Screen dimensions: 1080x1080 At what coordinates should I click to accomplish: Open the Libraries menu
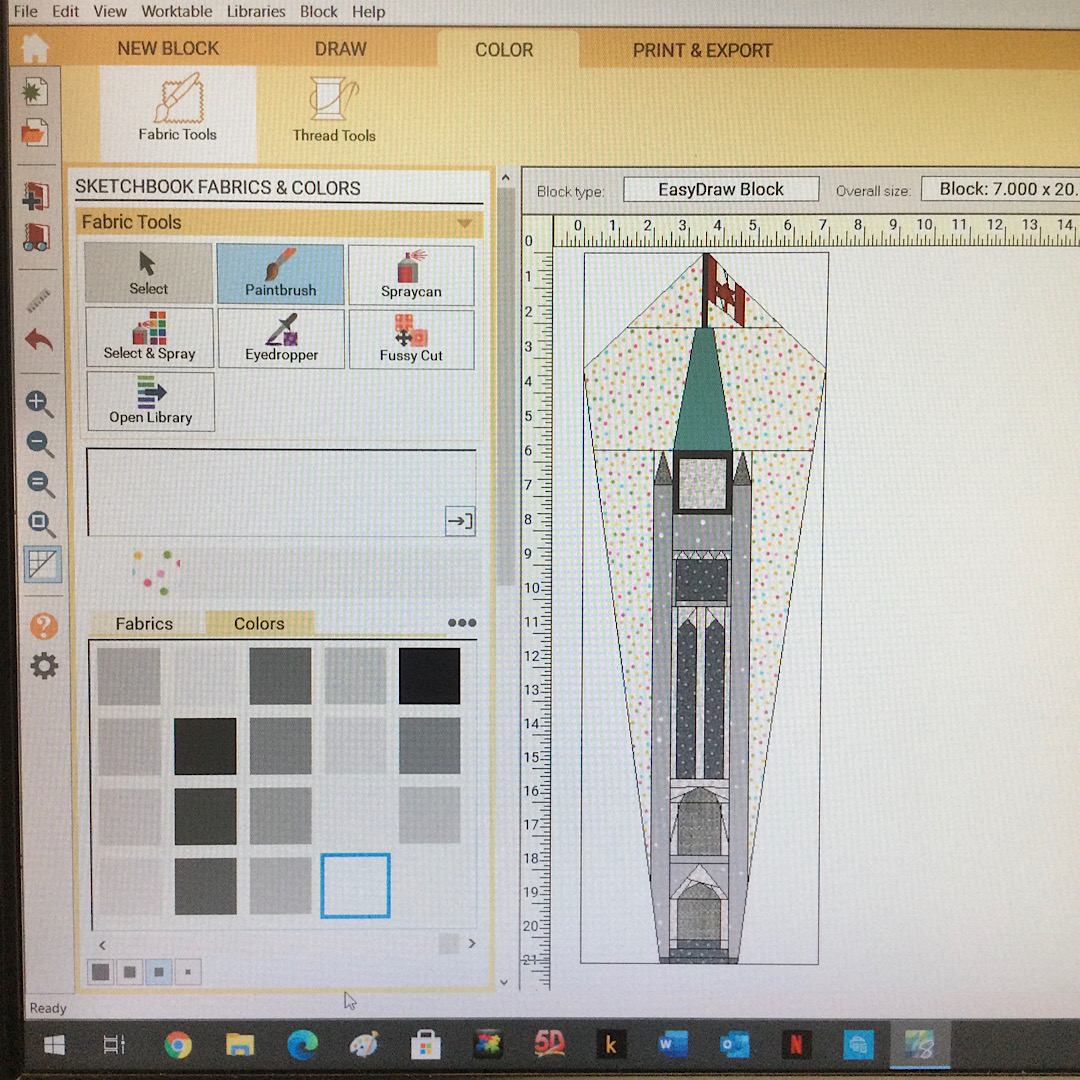tap(255, 11)
